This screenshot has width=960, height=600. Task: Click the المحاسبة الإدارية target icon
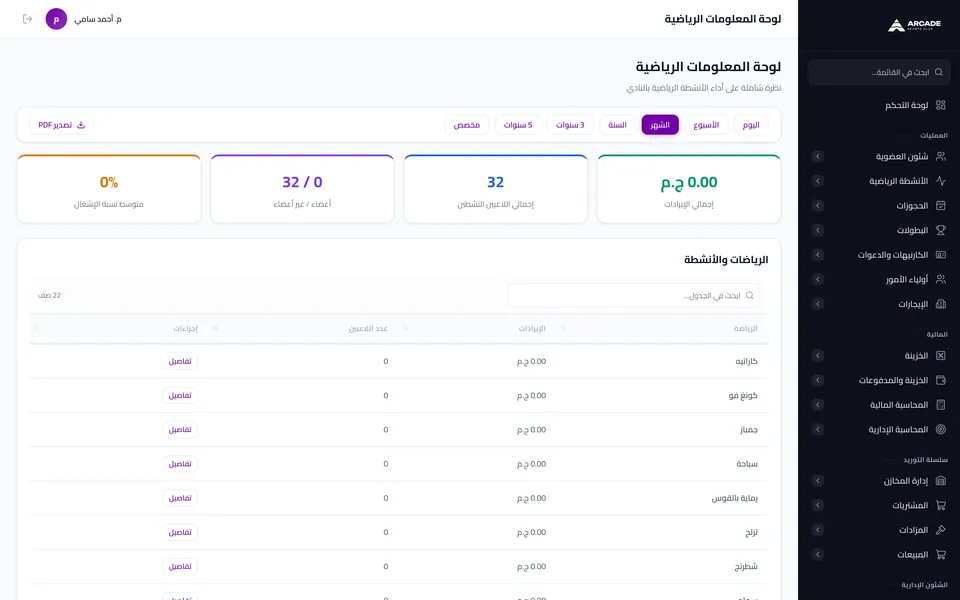(941, 429)
